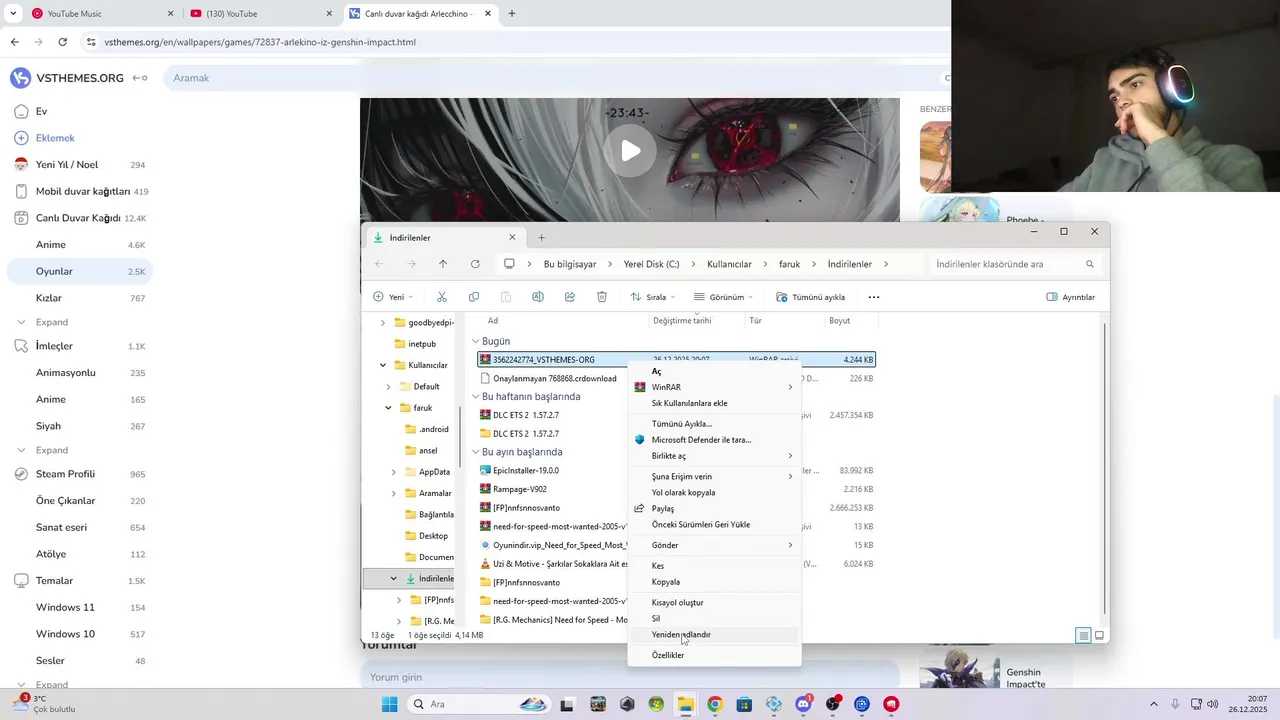This screenshot has height=720, width=1280.
Task: Click Özellikler in context menu
Action: click(x=714, y=655)
